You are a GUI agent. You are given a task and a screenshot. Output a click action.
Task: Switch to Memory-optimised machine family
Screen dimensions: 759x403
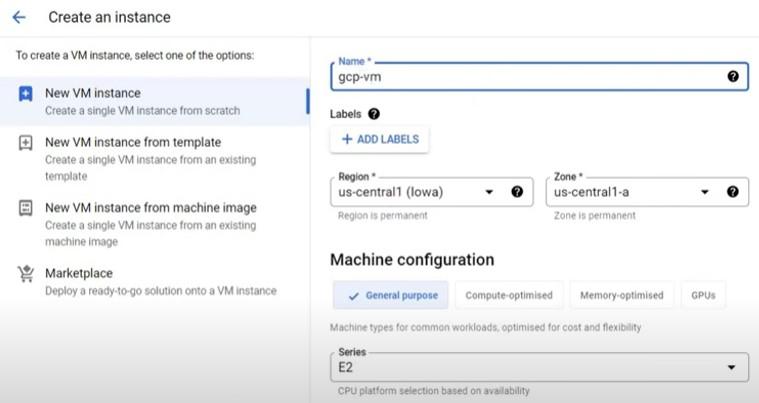tap(621, 295)
